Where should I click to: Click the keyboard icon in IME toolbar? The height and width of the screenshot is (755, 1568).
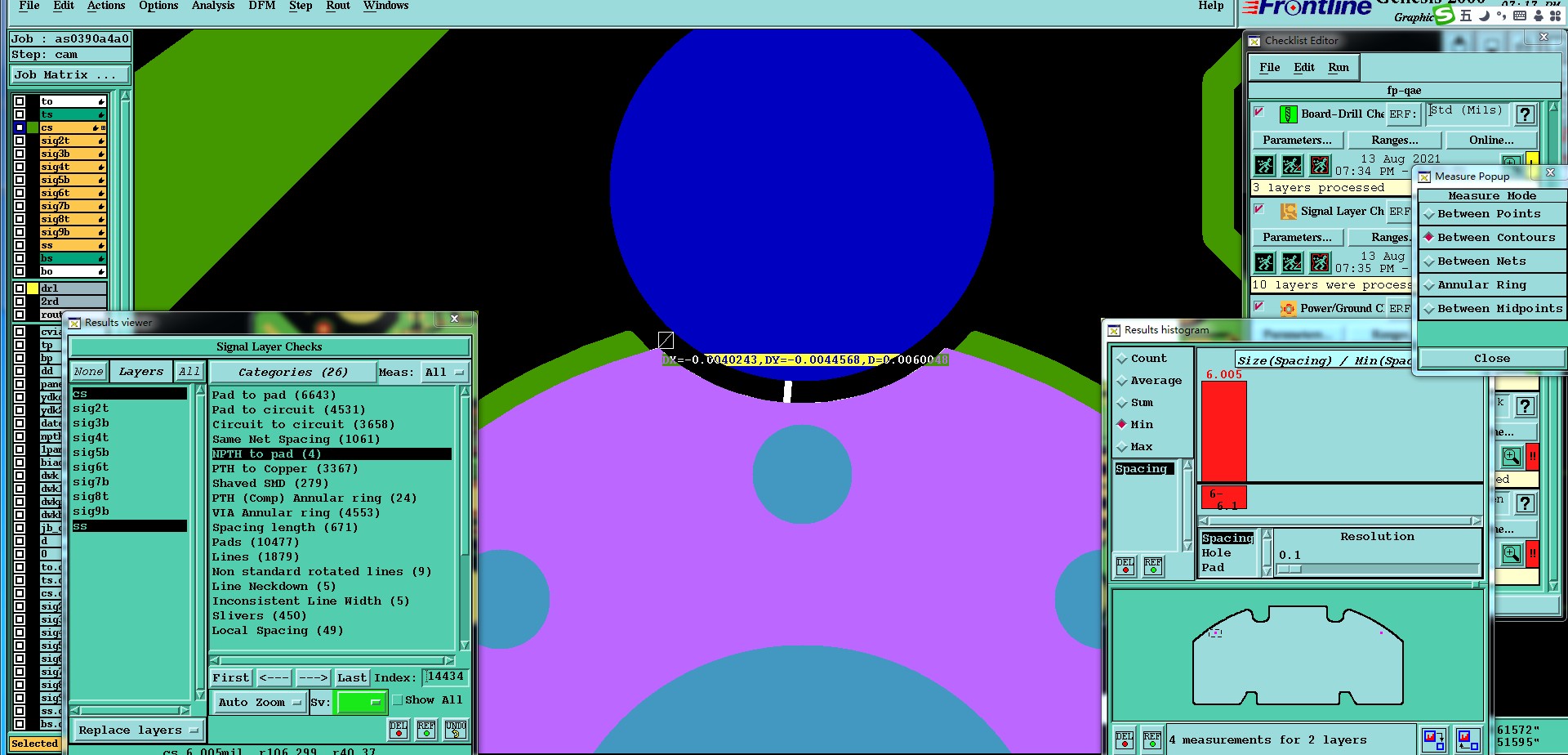[x=1520, y=16]
